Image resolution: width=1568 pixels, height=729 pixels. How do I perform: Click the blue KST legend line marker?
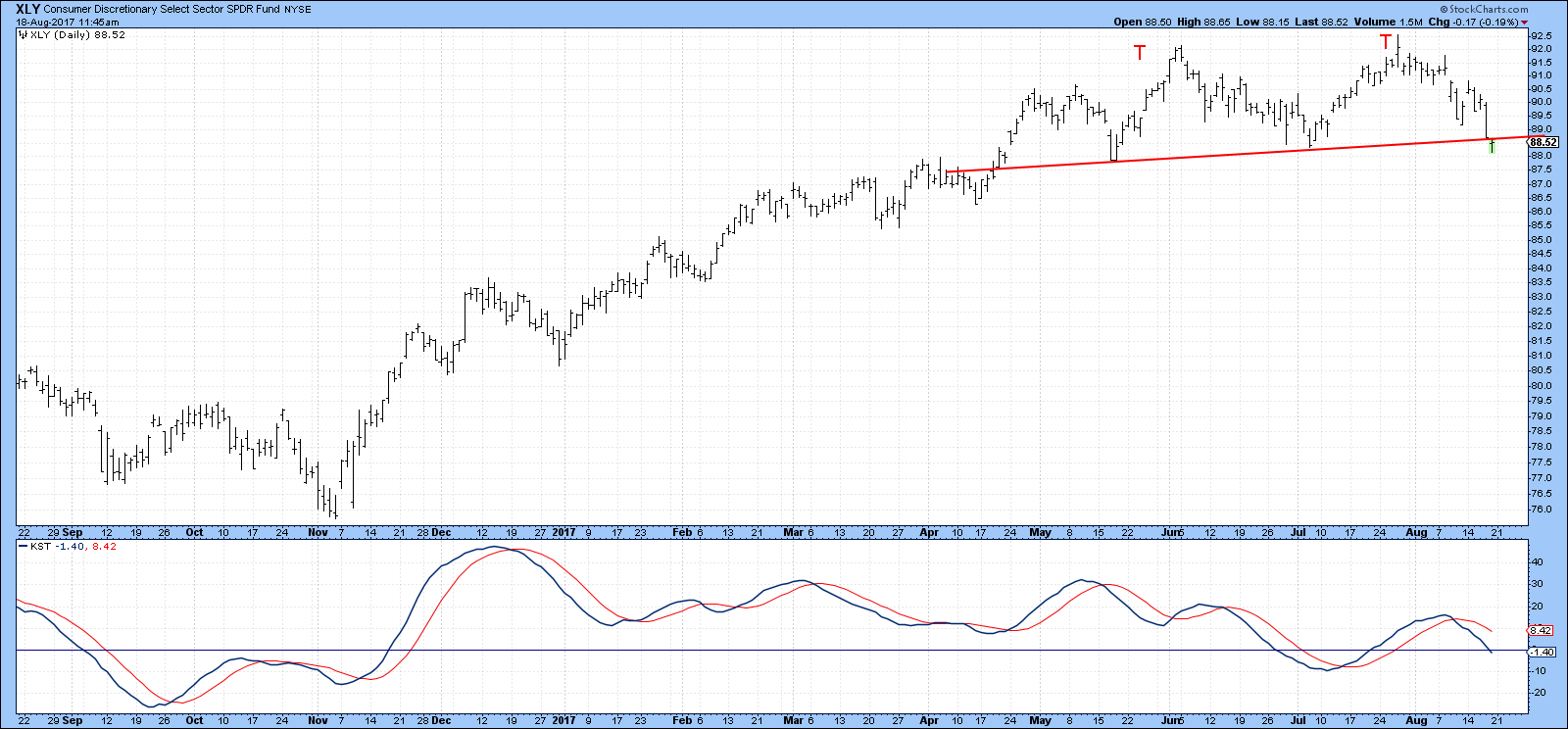click(24, 547)
